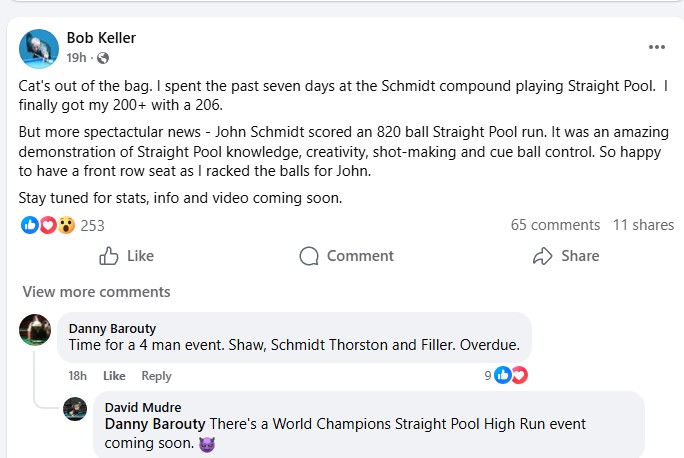Click the post reaction emoji icons

[48, 226]
